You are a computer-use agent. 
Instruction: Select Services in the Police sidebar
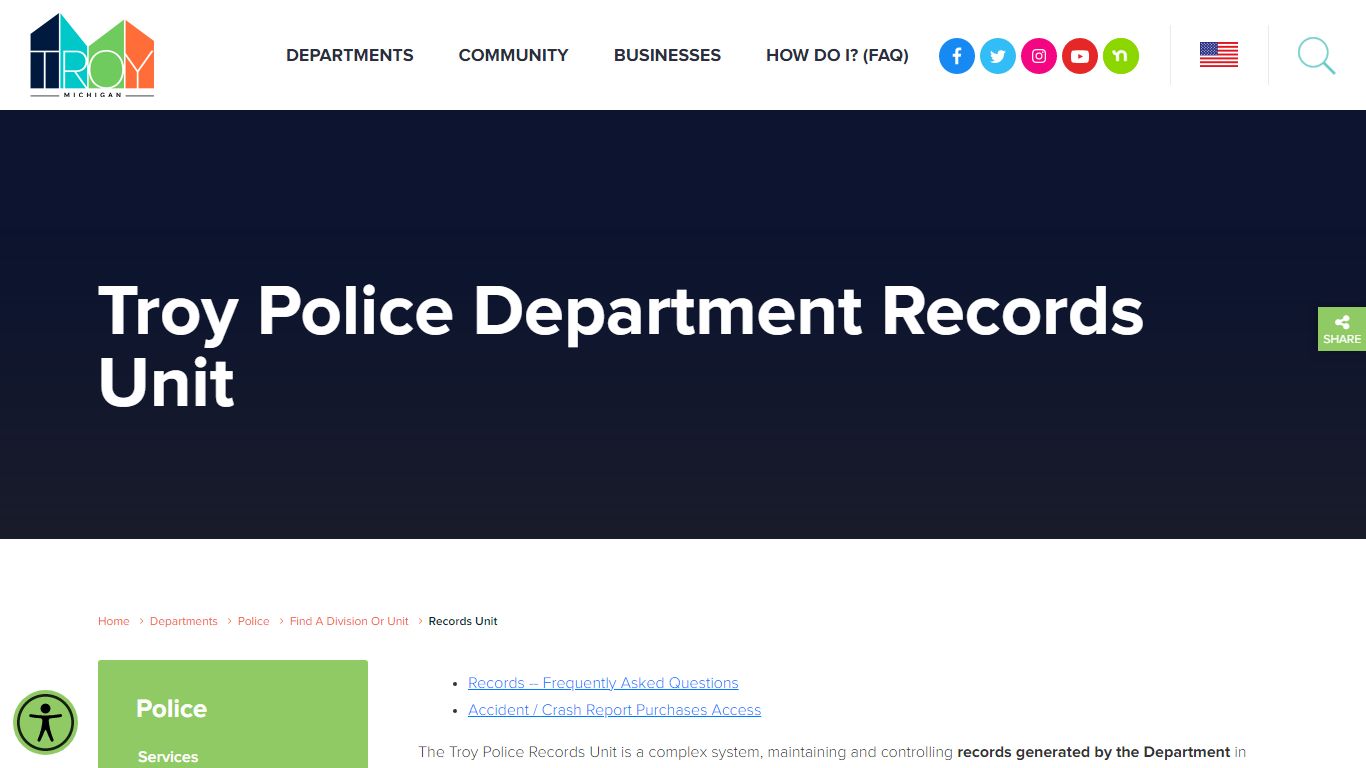coord(168,757)
